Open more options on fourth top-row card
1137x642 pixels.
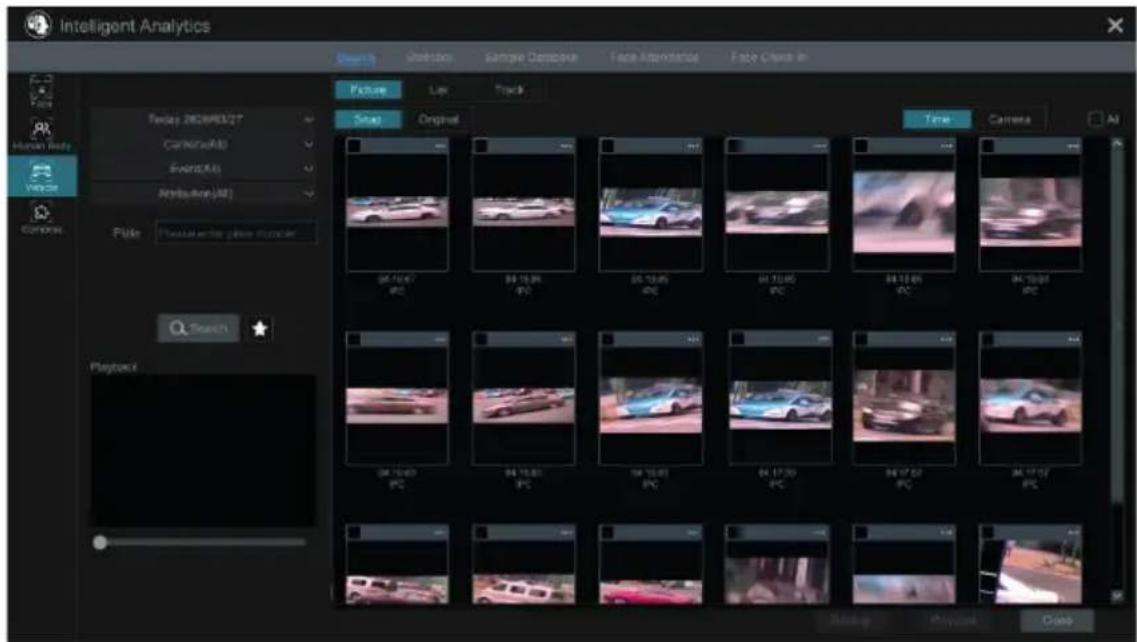(820, 147)
